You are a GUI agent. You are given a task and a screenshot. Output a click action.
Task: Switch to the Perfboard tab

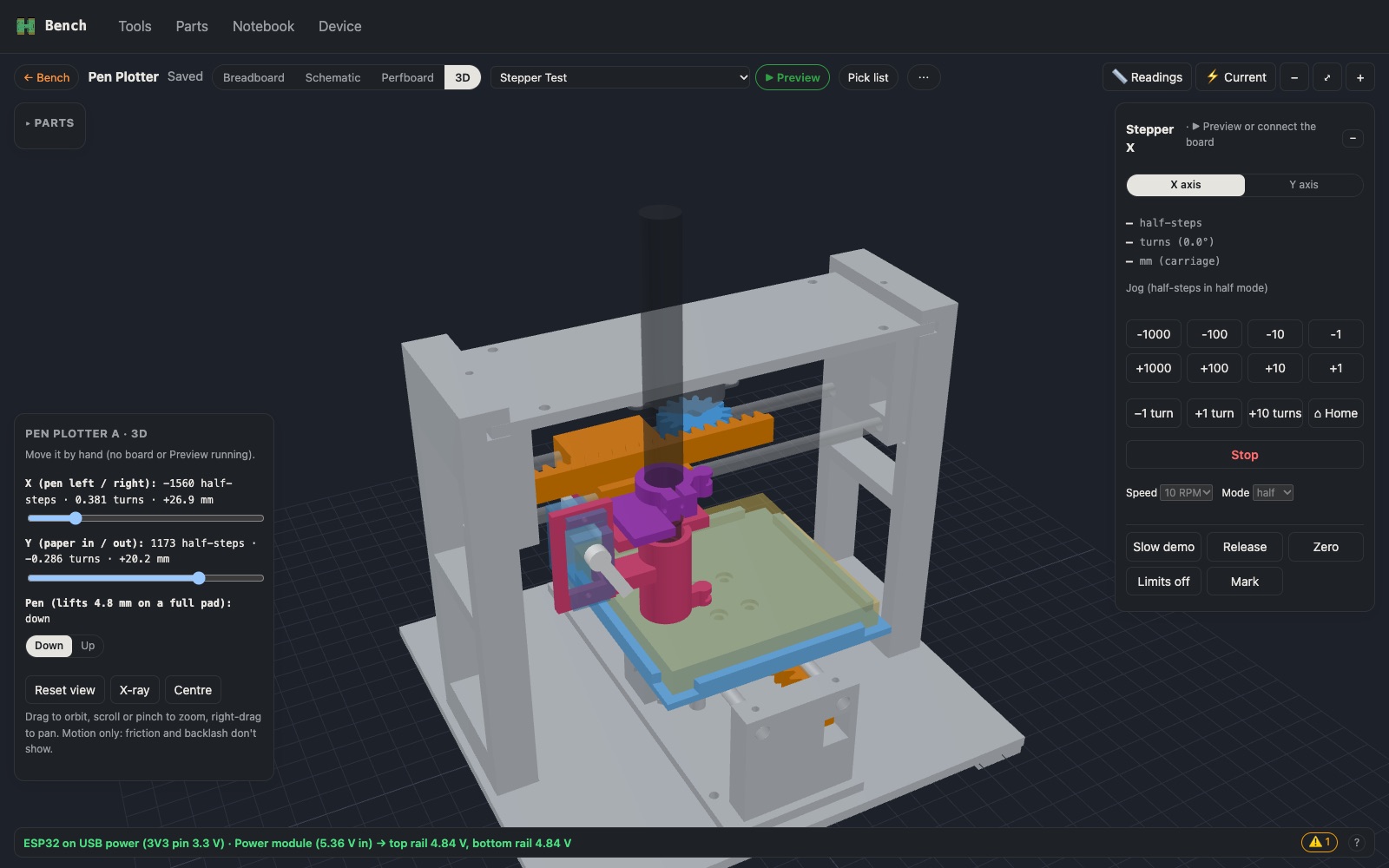(x=407, y=77)
